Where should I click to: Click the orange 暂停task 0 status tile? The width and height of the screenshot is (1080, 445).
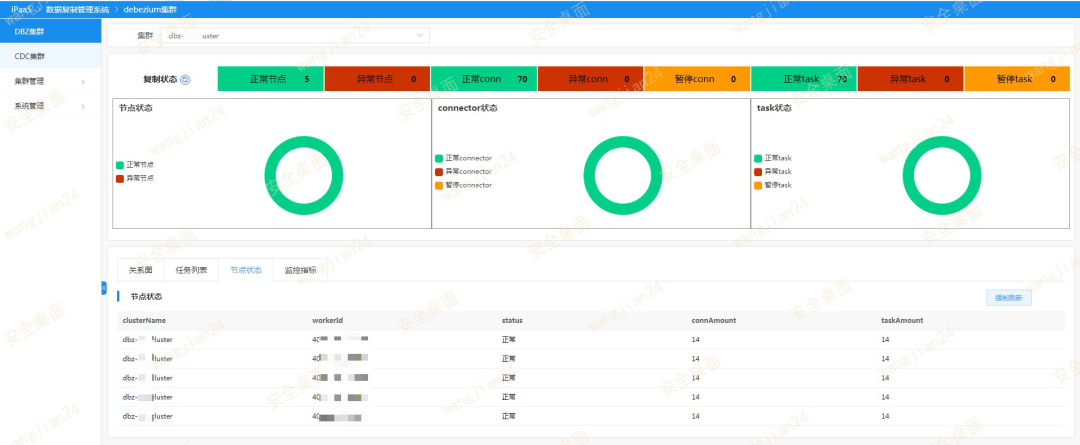tap(1017, 79)
